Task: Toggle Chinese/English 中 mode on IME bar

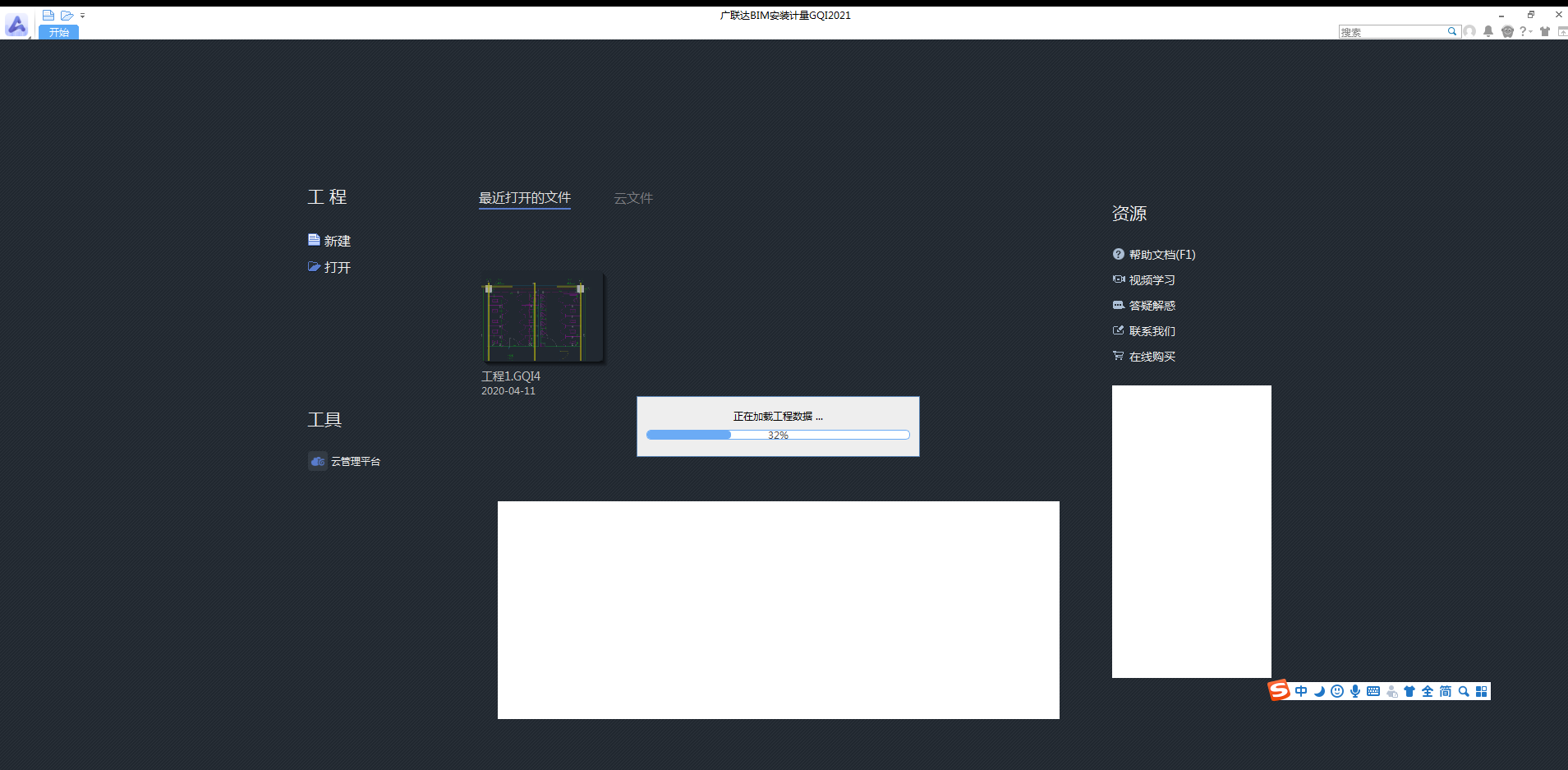Action: click(x=1301, y=691)
